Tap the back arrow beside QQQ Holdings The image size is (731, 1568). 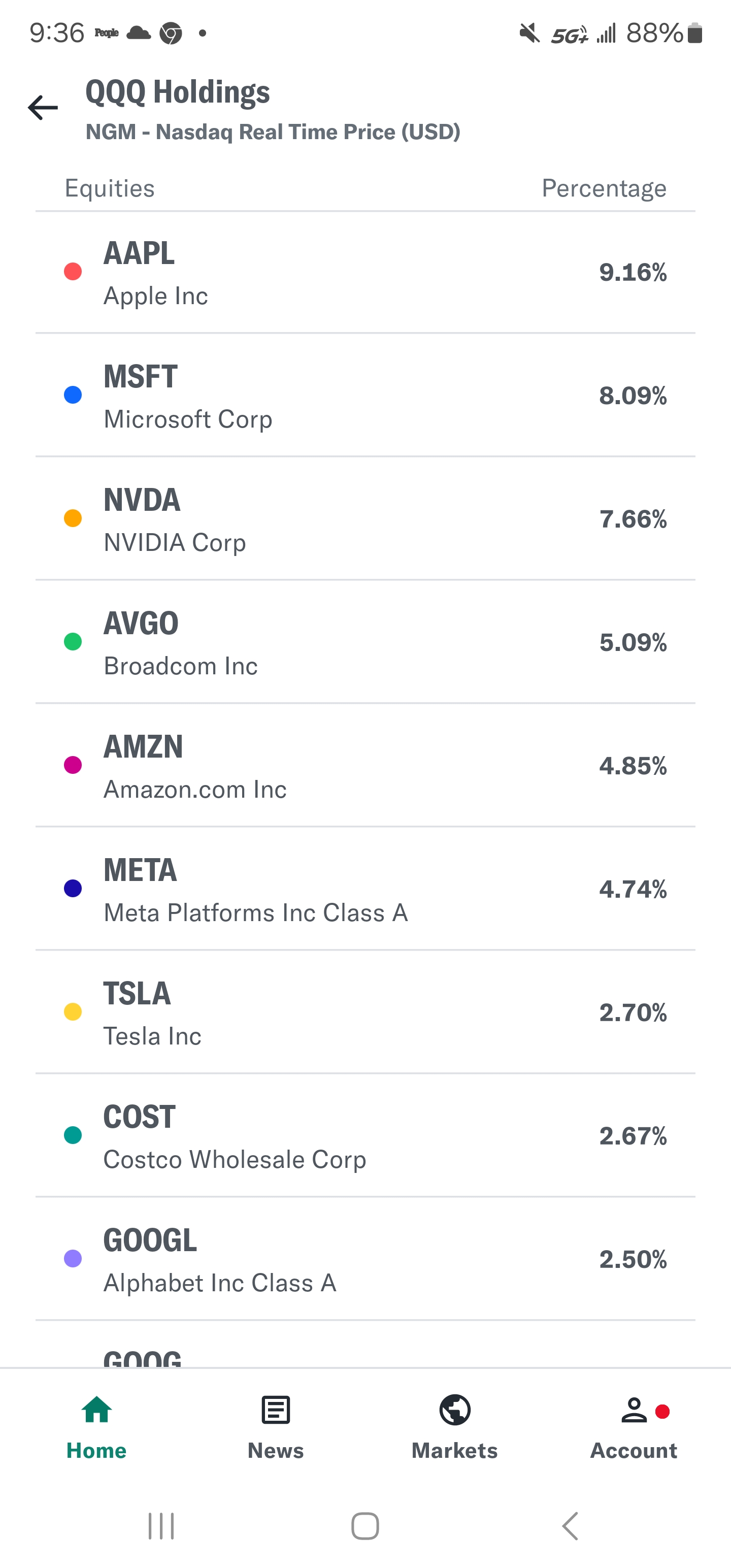point(43,108)
